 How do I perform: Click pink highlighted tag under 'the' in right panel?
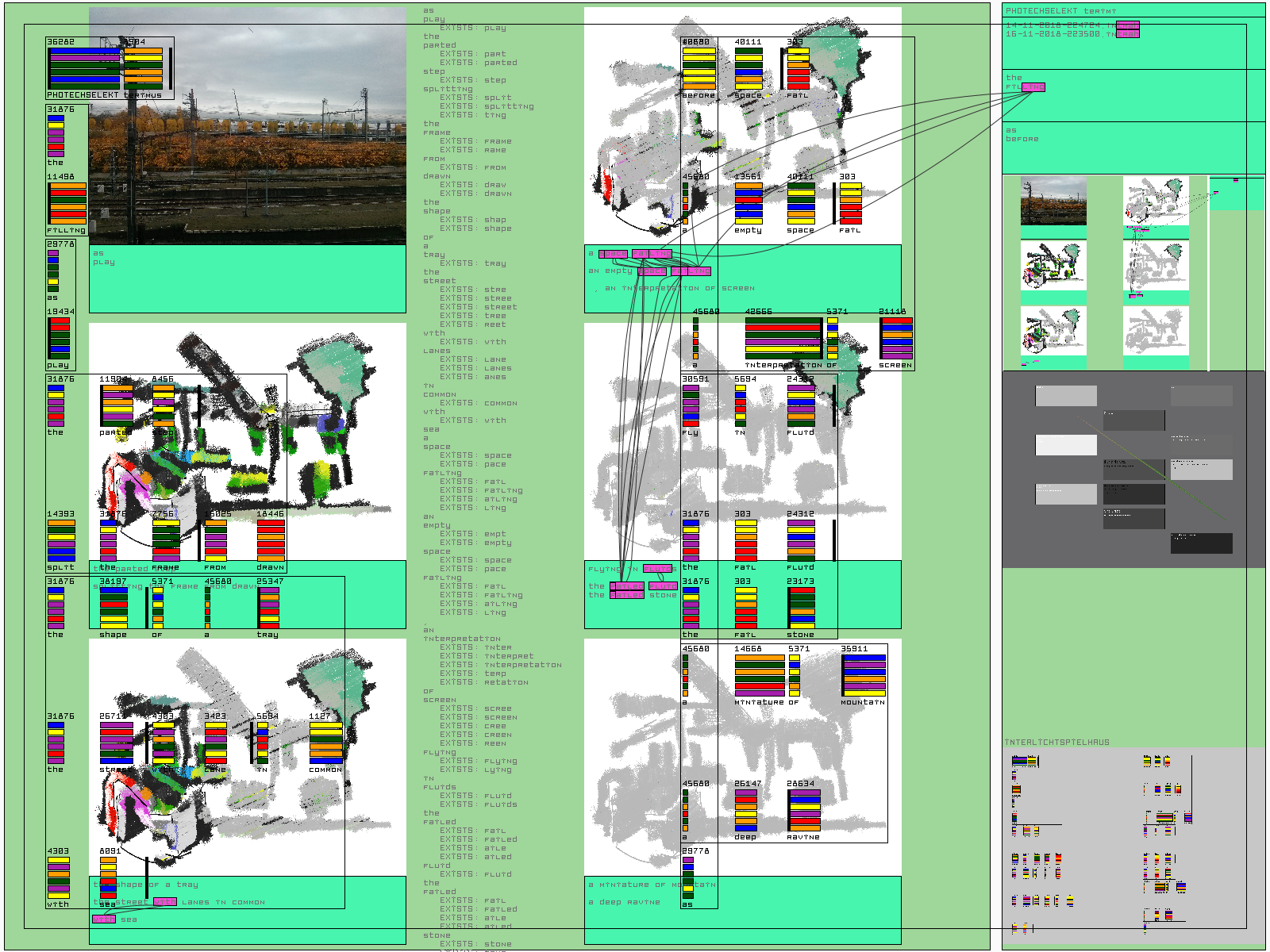pyautogui.click(x=1033, y=87)
